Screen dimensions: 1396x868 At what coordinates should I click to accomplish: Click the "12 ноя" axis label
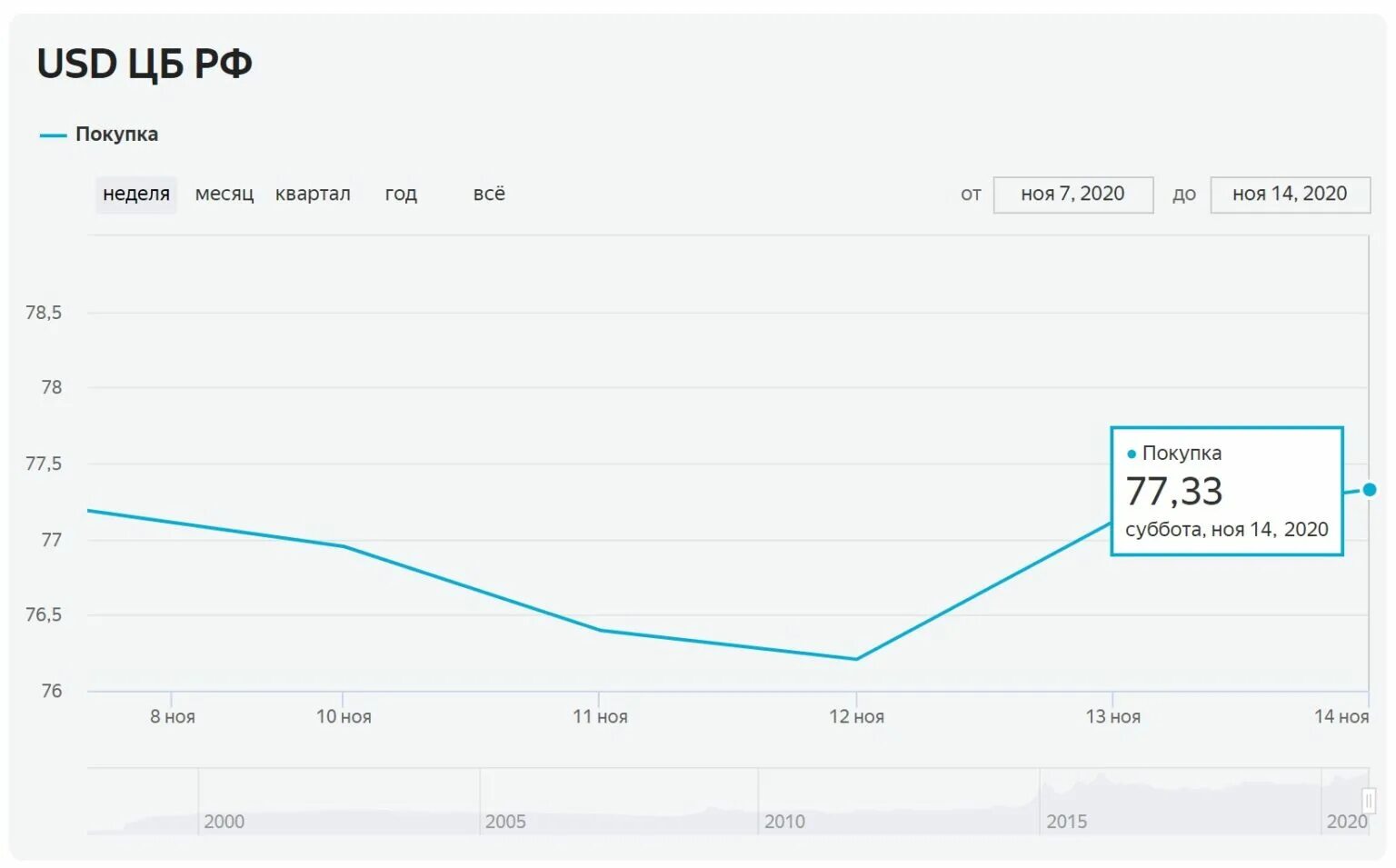tap(856, 717)
